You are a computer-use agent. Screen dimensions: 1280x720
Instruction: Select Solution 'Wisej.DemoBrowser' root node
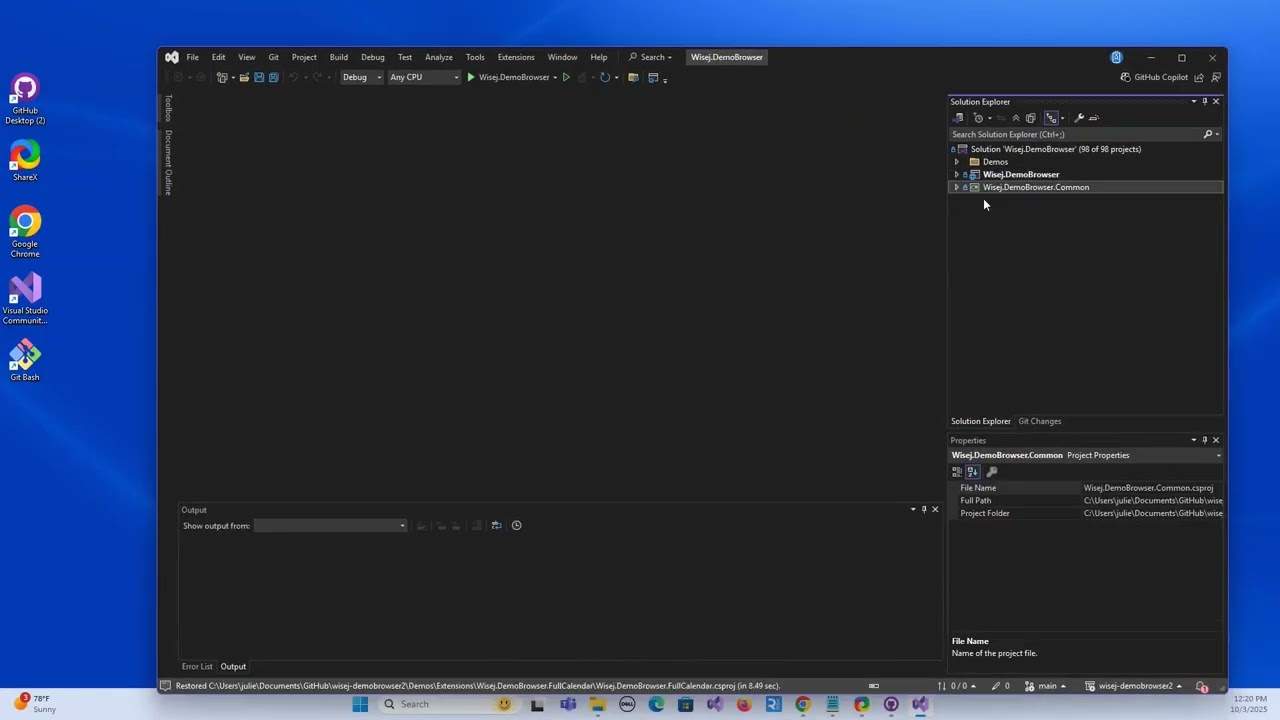[x=1055, y=149]
